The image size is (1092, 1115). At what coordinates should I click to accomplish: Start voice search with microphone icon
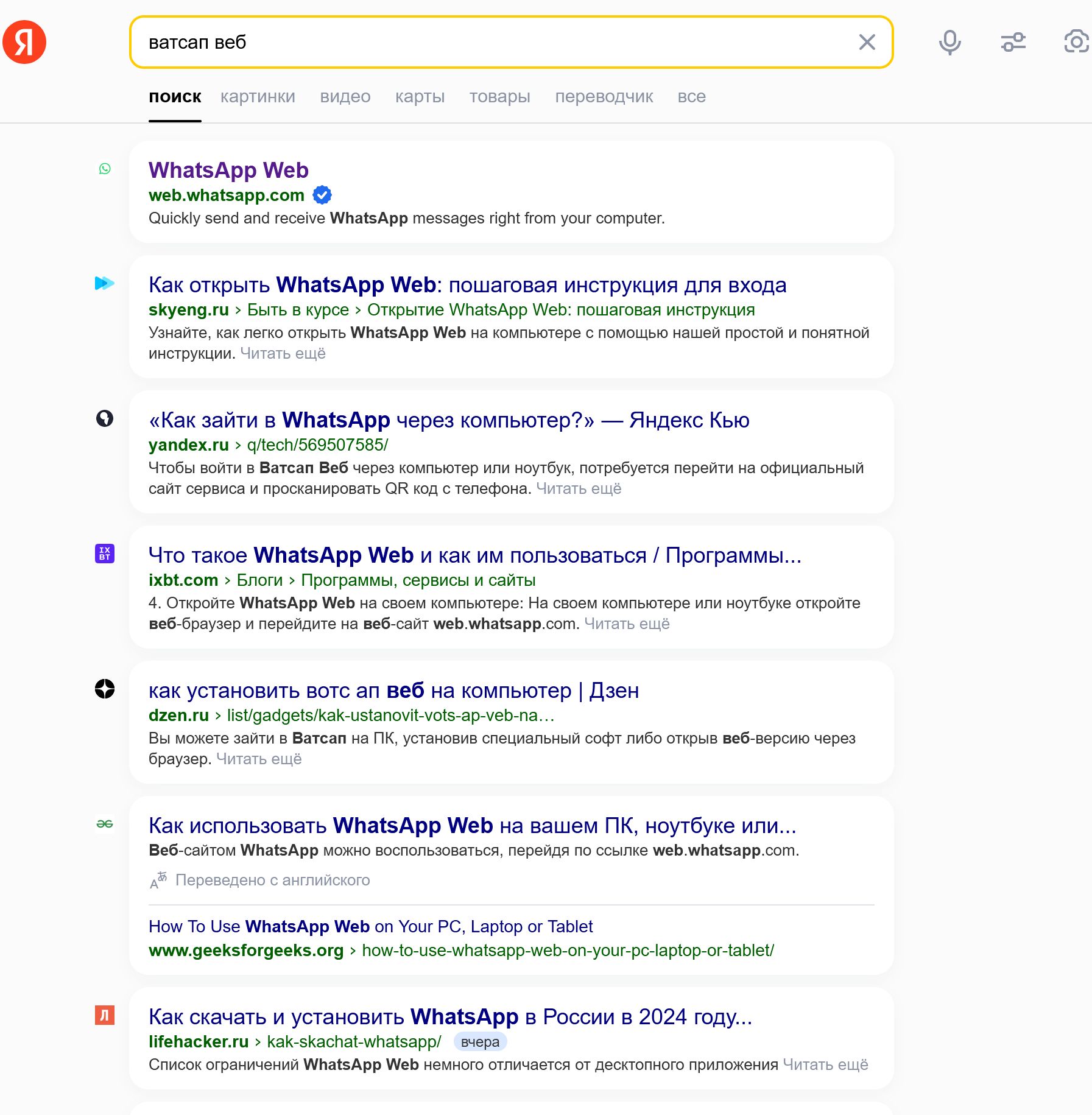(949, 42)
